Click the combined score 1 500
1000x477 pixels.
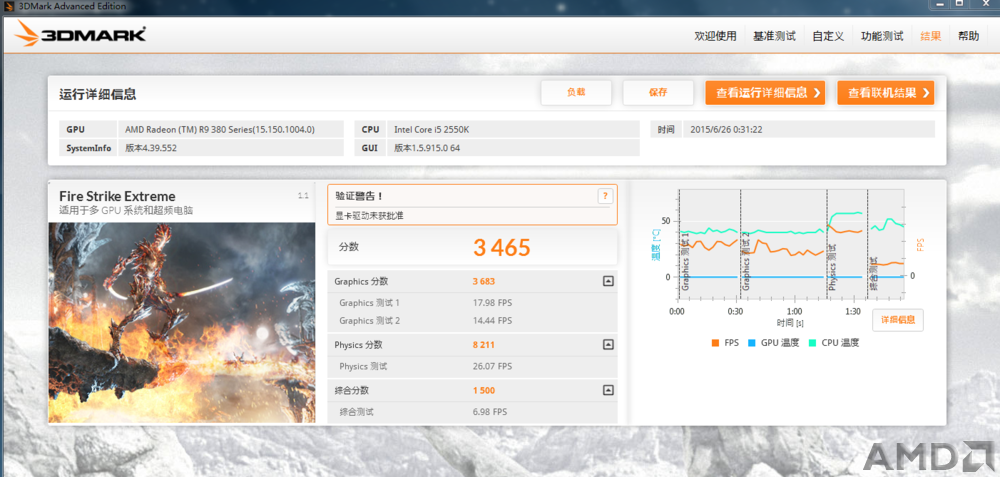483,390
